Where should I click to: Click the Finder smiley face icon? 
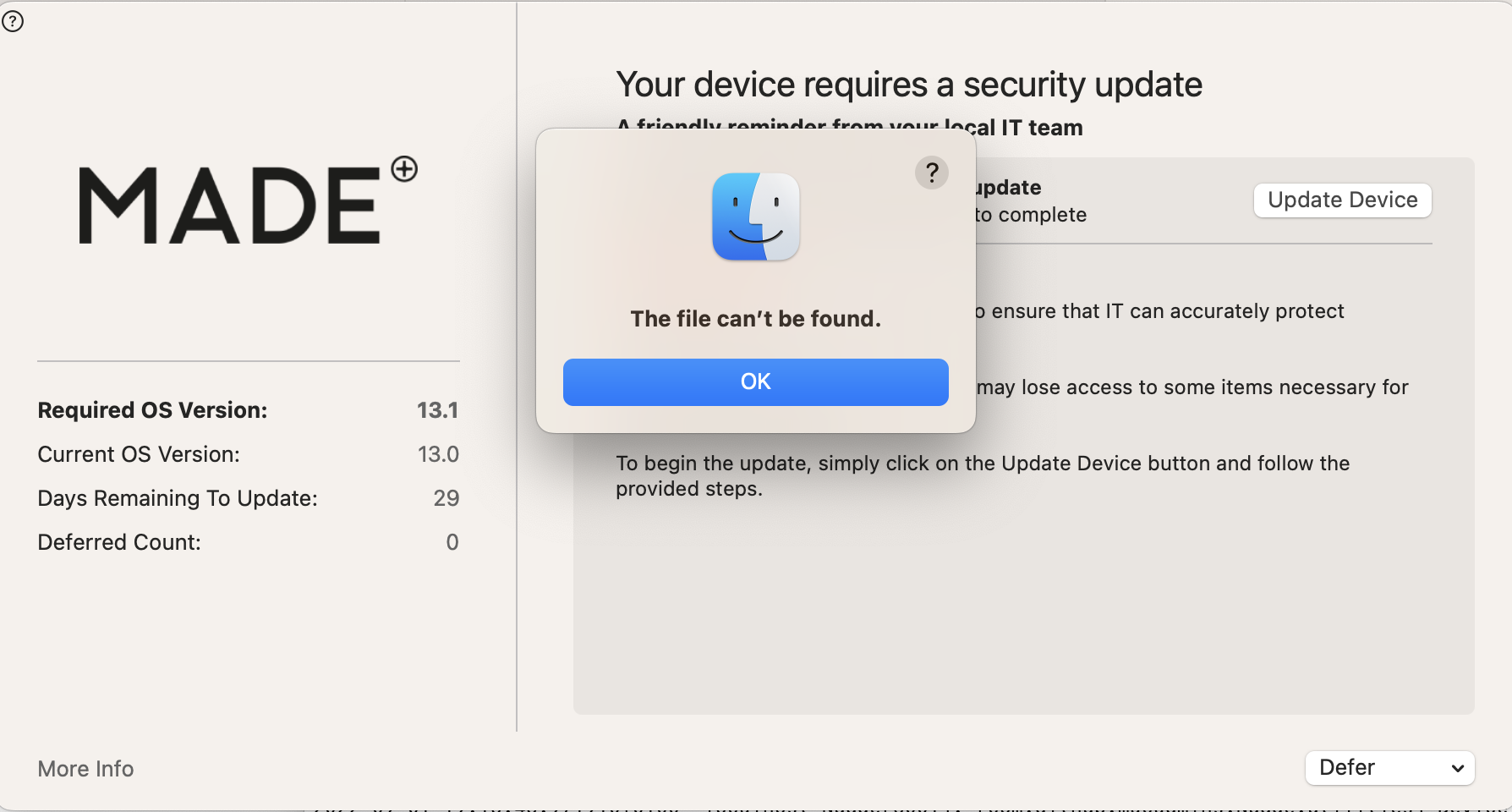coord(755,217)
